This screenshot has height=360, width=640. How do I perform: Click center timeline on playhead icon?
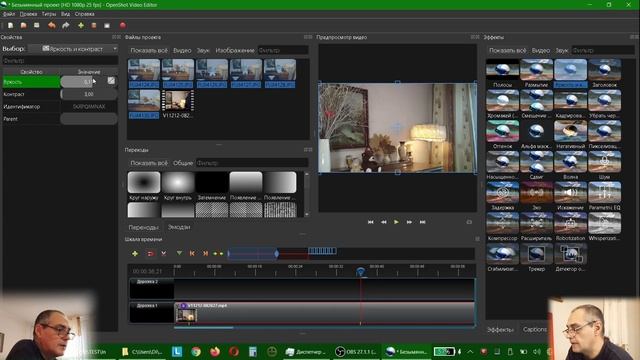(x=218, y=253)
